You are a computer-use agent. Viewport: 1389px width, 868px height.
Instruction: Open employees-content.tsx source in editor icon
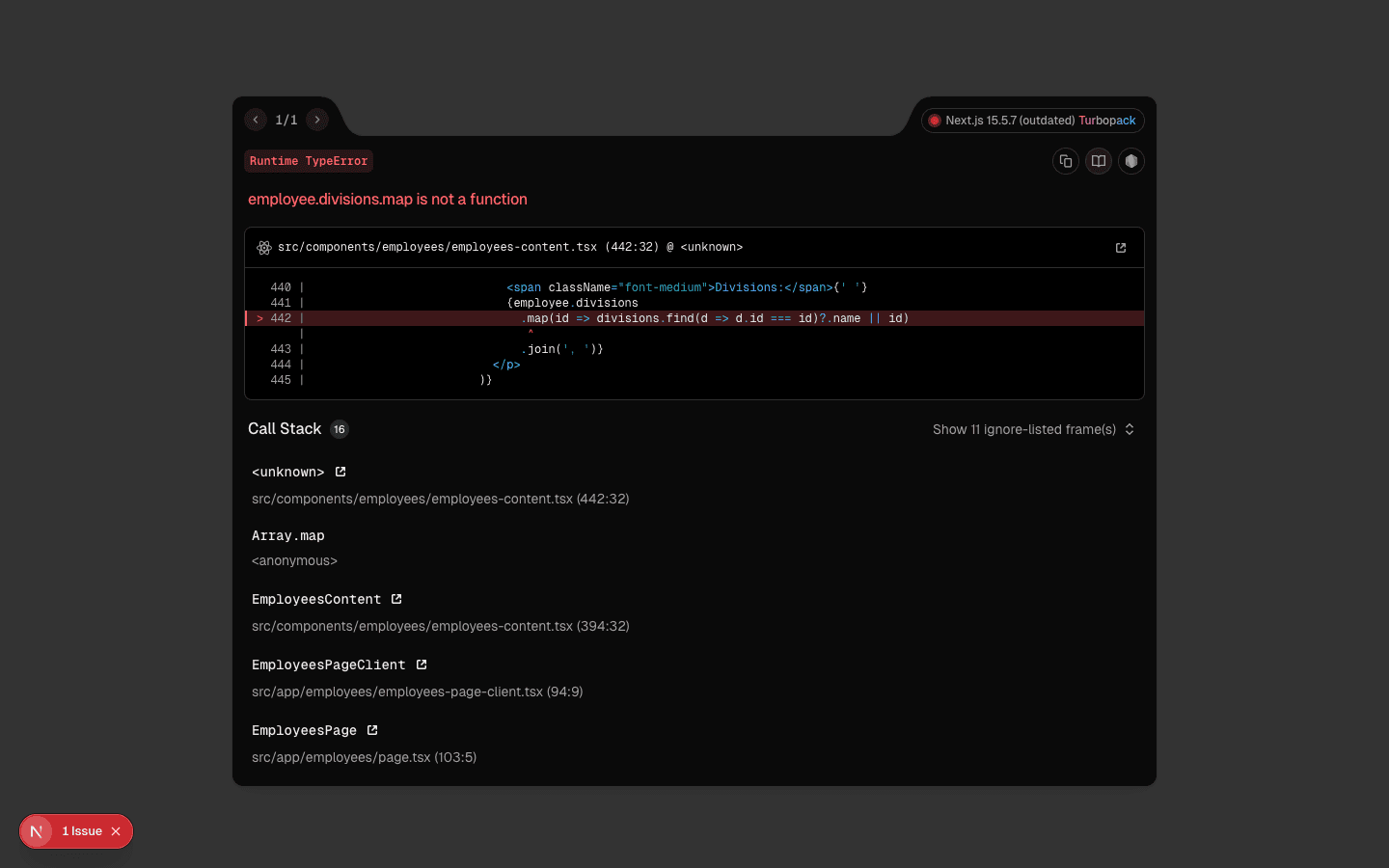tap(1121, 248)
